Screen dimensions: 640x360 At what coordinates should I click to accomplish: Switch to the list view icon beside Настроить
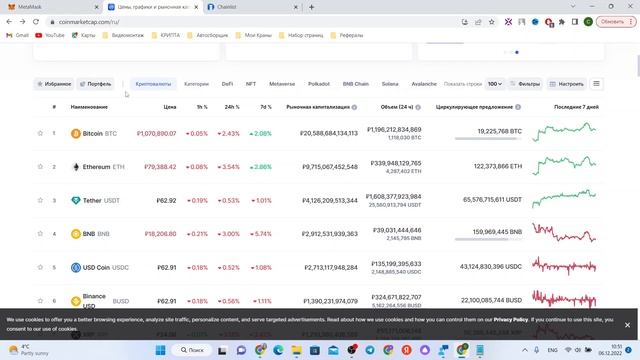click(596, 84)
